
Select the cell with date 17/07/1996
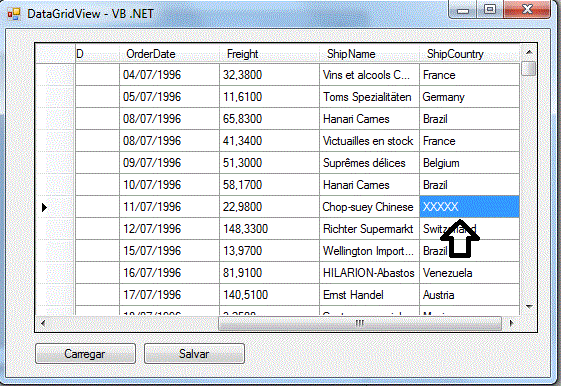[x=169, y=295]
